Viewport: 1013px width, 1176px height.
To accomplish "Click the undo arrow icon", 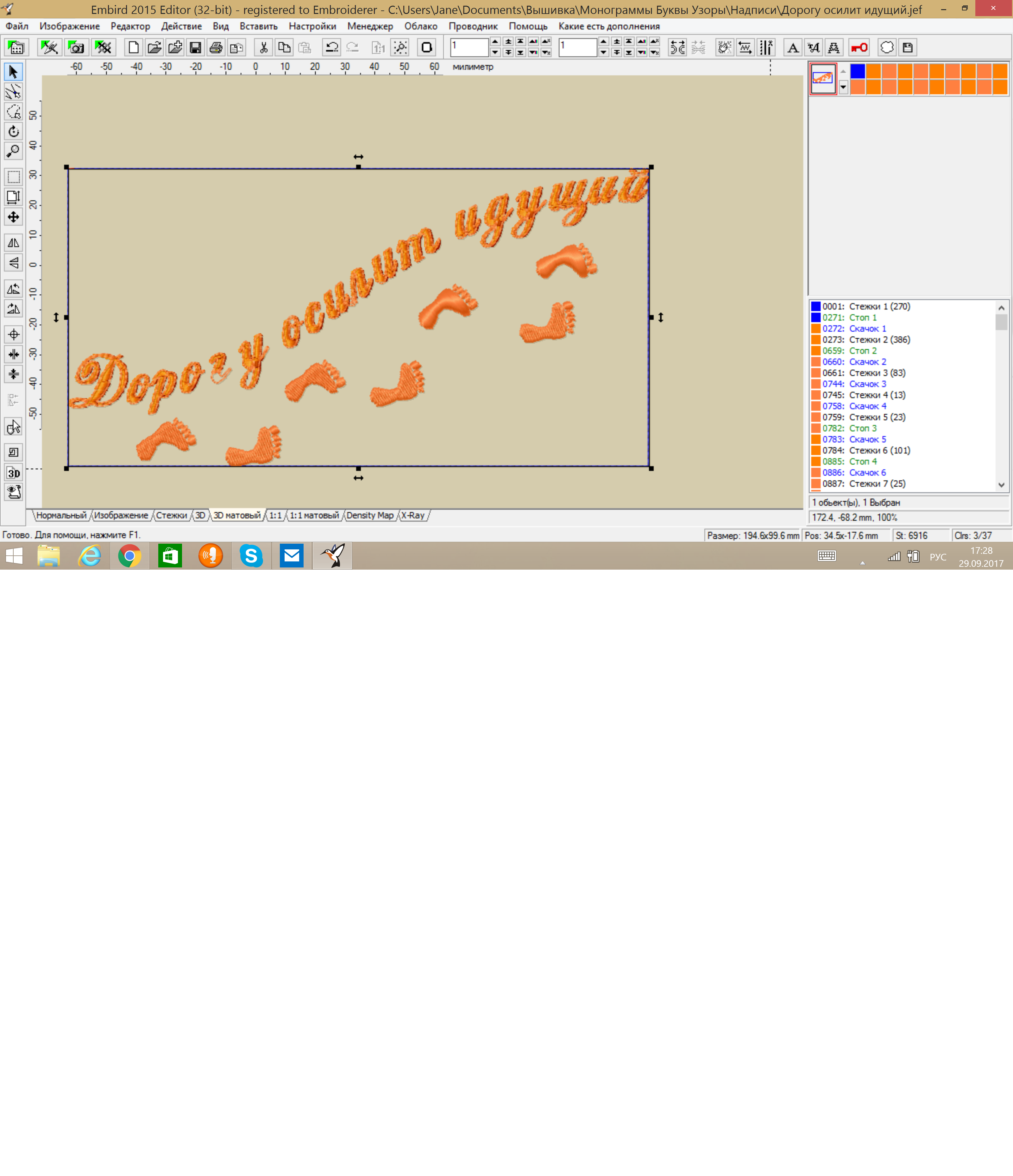I will click(332, 48).
